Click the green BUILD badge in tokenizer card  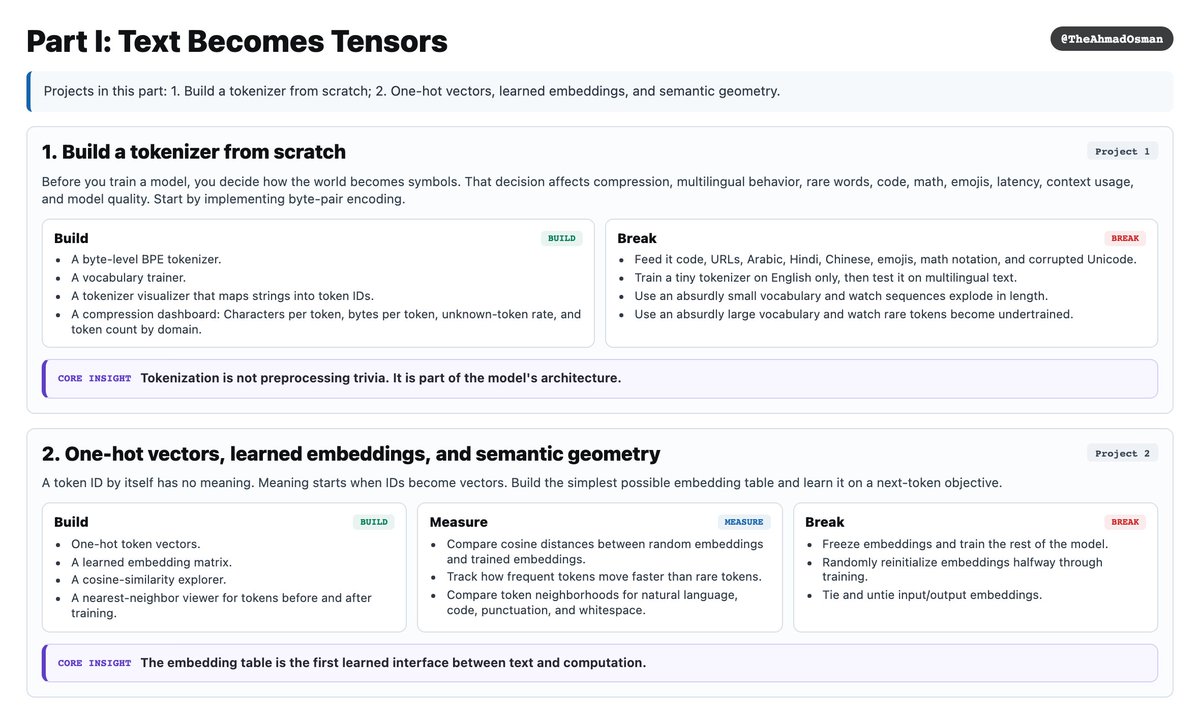(x=561, y=239)
